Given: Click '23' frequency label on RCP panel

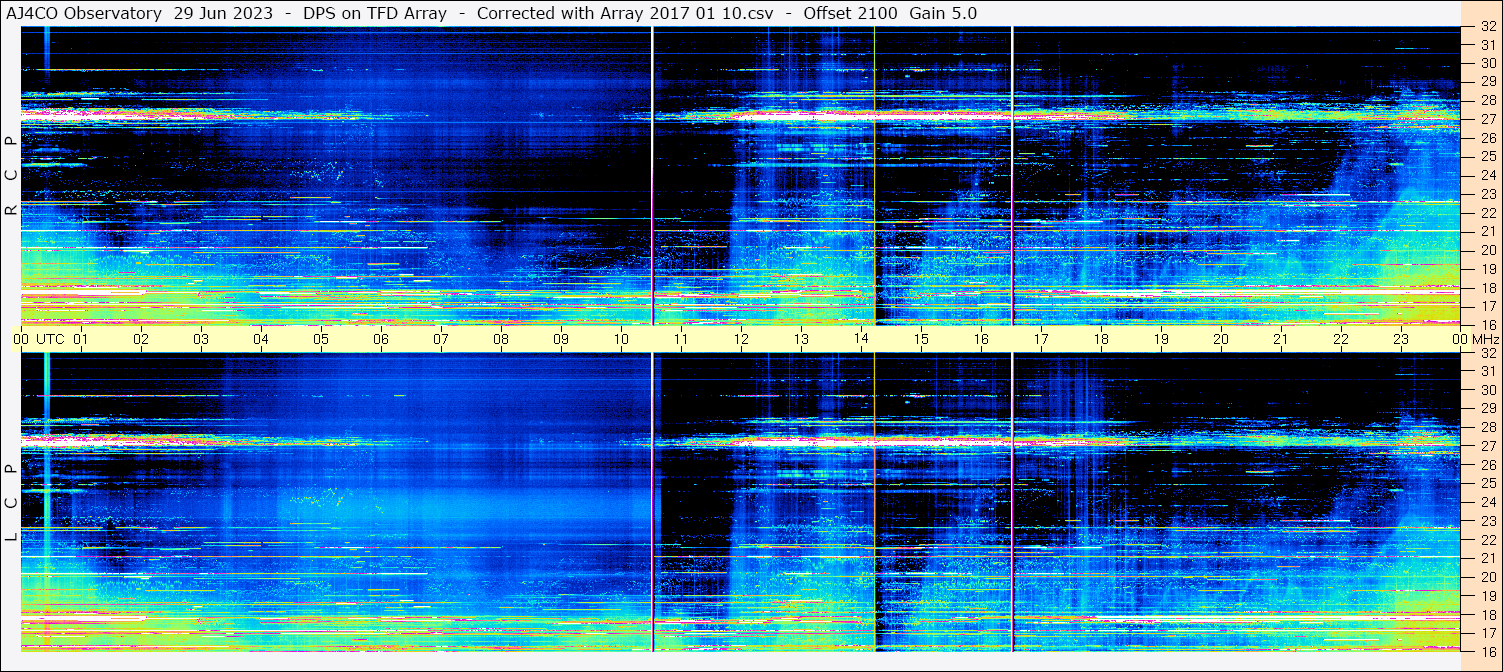Looking at the screenshot, I should 1488,194.
